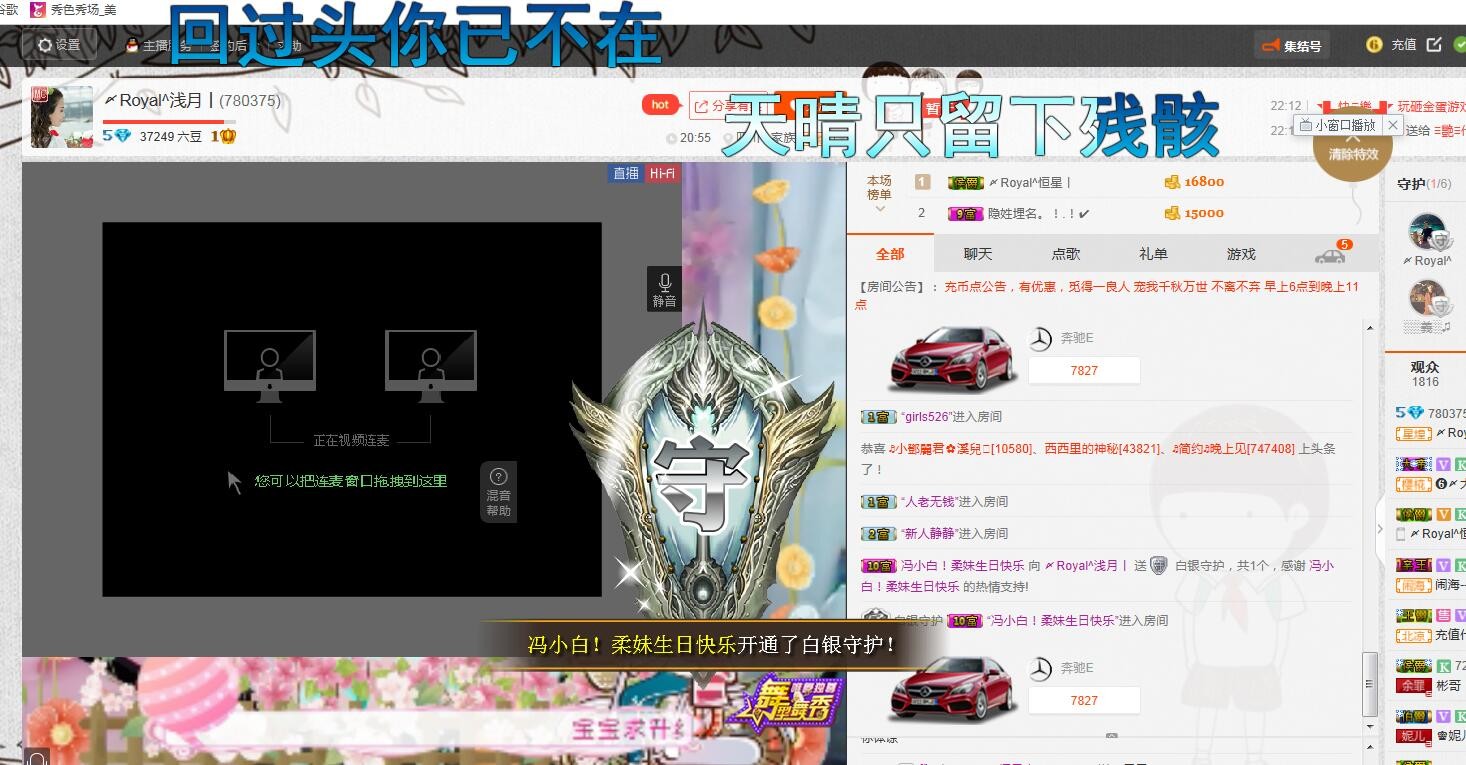Click the 10富 badge in gift message
Viewport: 1466px width, 765px height.
879,566
